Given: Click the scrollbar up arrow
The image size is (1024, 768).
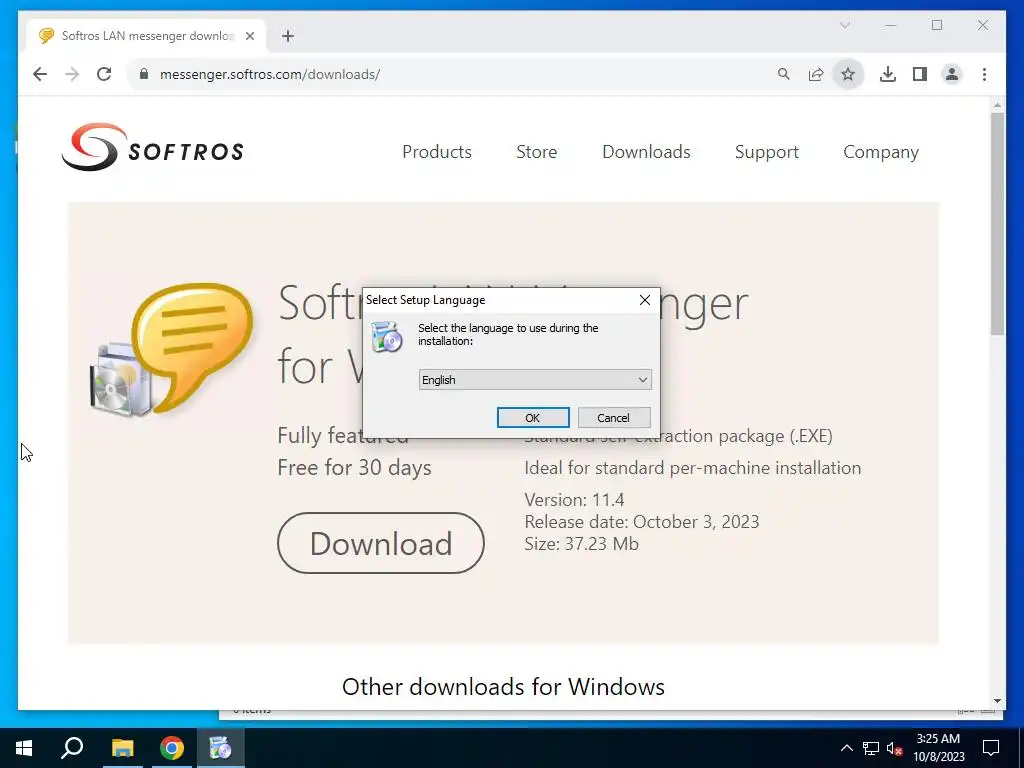Looking at the screenshot, I should pos(997,104).
